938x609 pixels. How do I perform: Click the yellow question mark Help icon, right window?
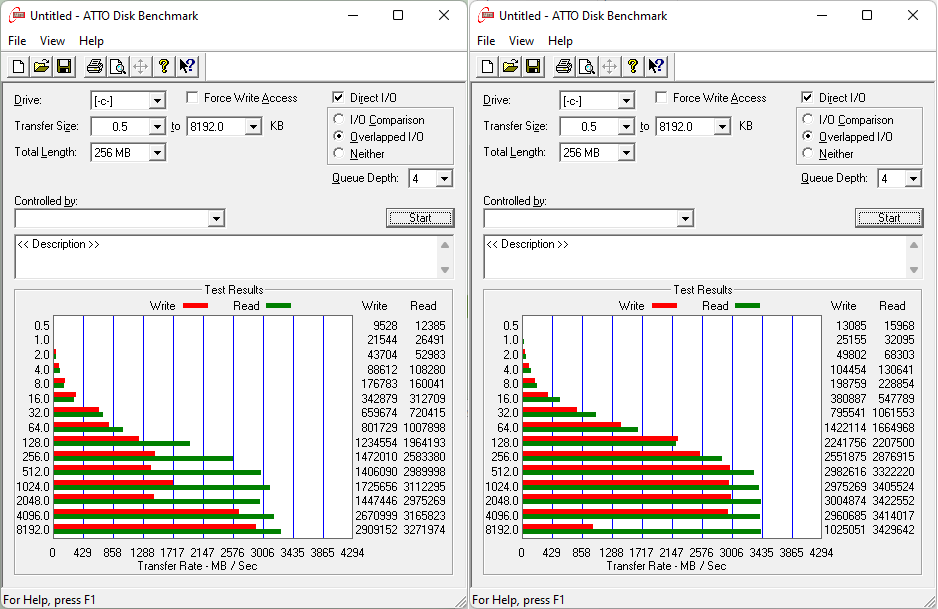click(x=632, y=66)
